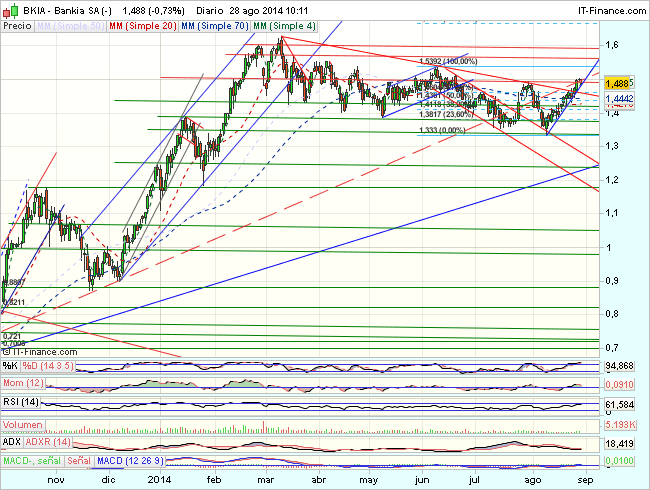Click the Señal label in MACD panel

(79, 461)
